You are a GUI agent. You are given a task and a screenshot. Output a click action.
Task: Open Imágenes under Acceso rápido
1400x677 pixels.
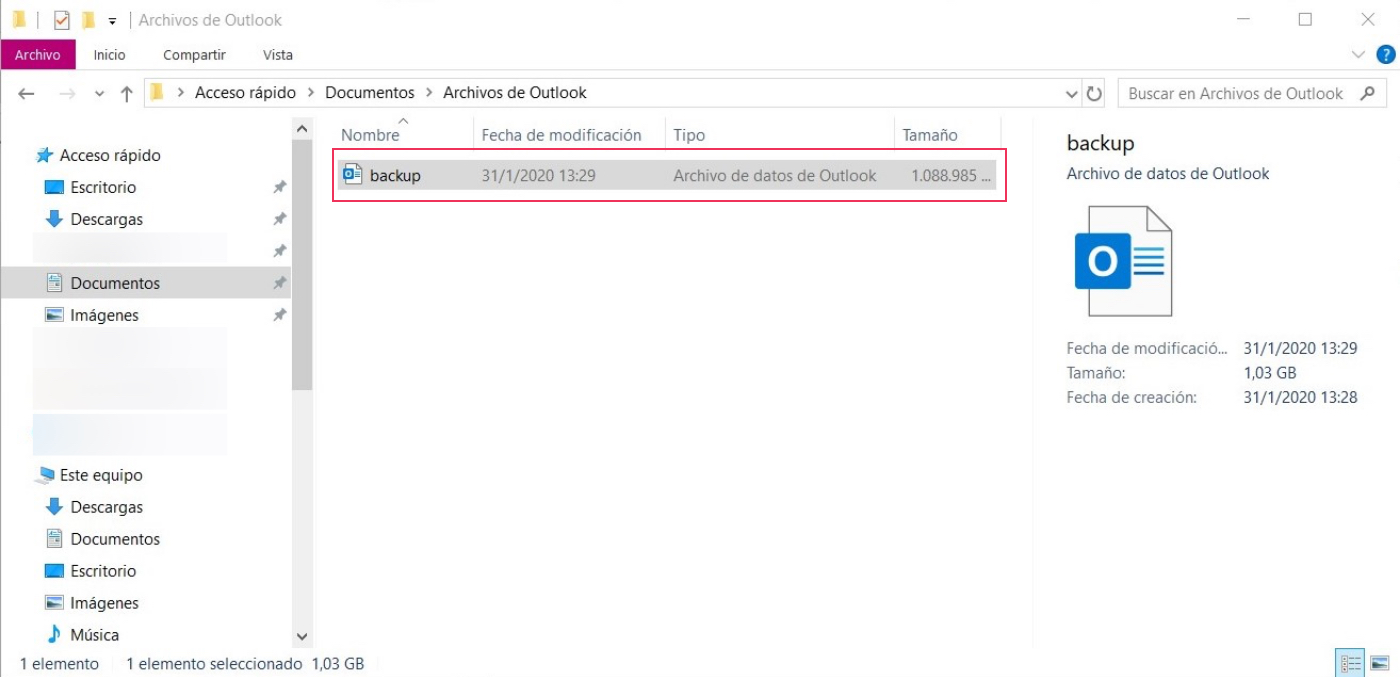pos(104,315)
